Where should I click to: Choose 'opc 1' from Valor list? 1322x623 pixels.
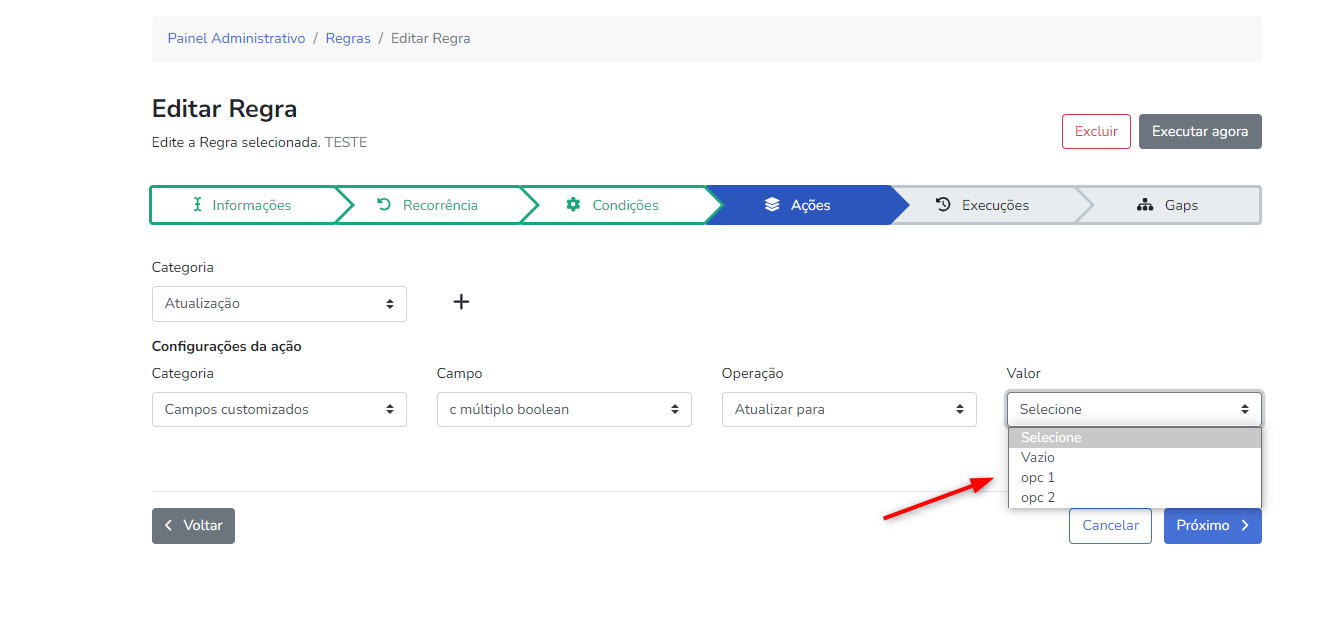1038,478
